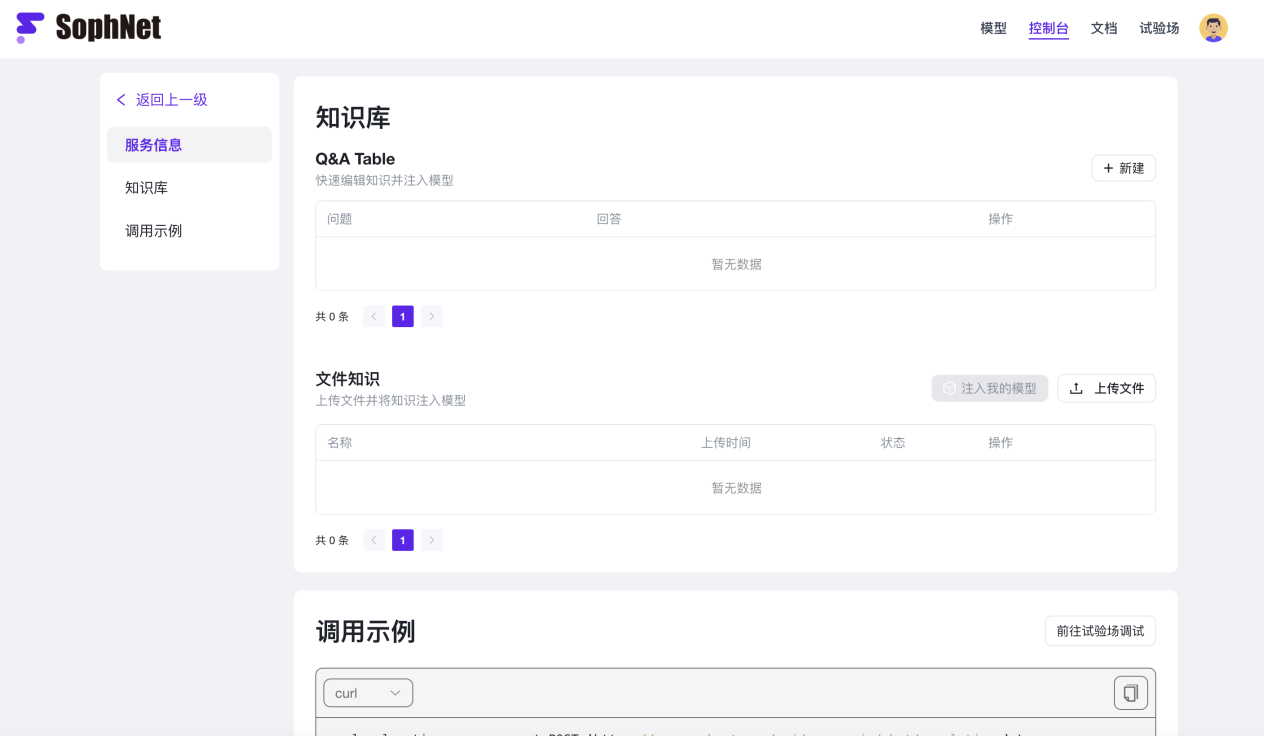The width and height of the screenshot is (1264, 736).
Task: Open the user avatar menu
Action: tap(1213, 28)
